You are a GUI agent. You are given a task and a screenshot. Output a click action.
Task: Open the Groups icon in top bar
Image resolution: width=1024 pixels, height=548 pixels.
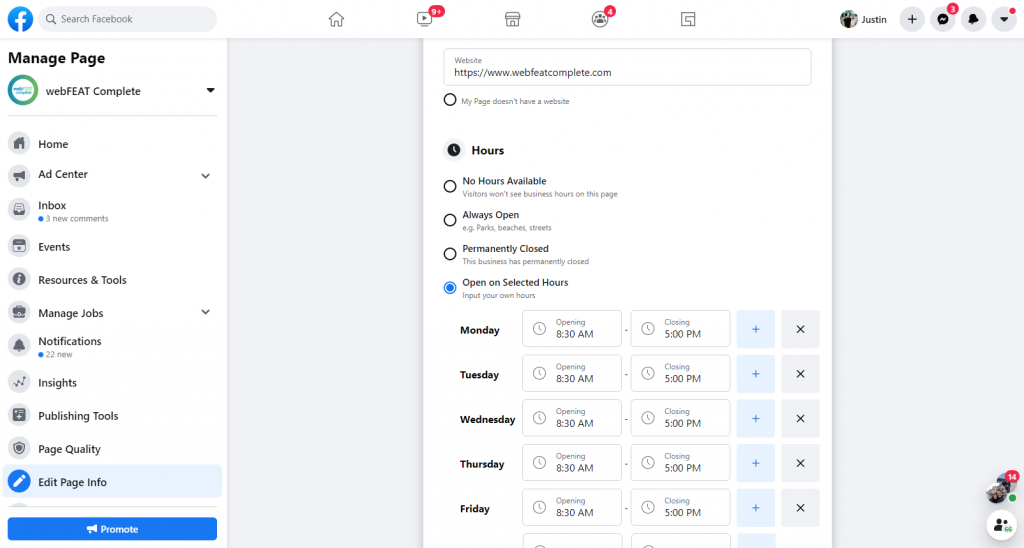tap(600, 19)
